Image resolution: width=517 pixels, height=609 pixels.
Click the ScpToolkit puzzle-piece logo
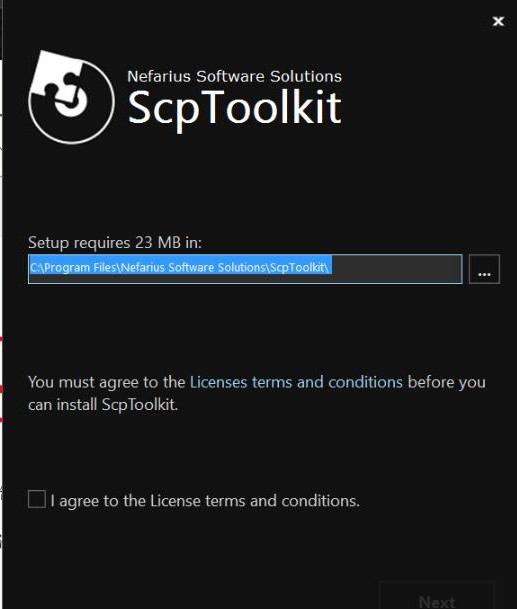coord(72,97)
